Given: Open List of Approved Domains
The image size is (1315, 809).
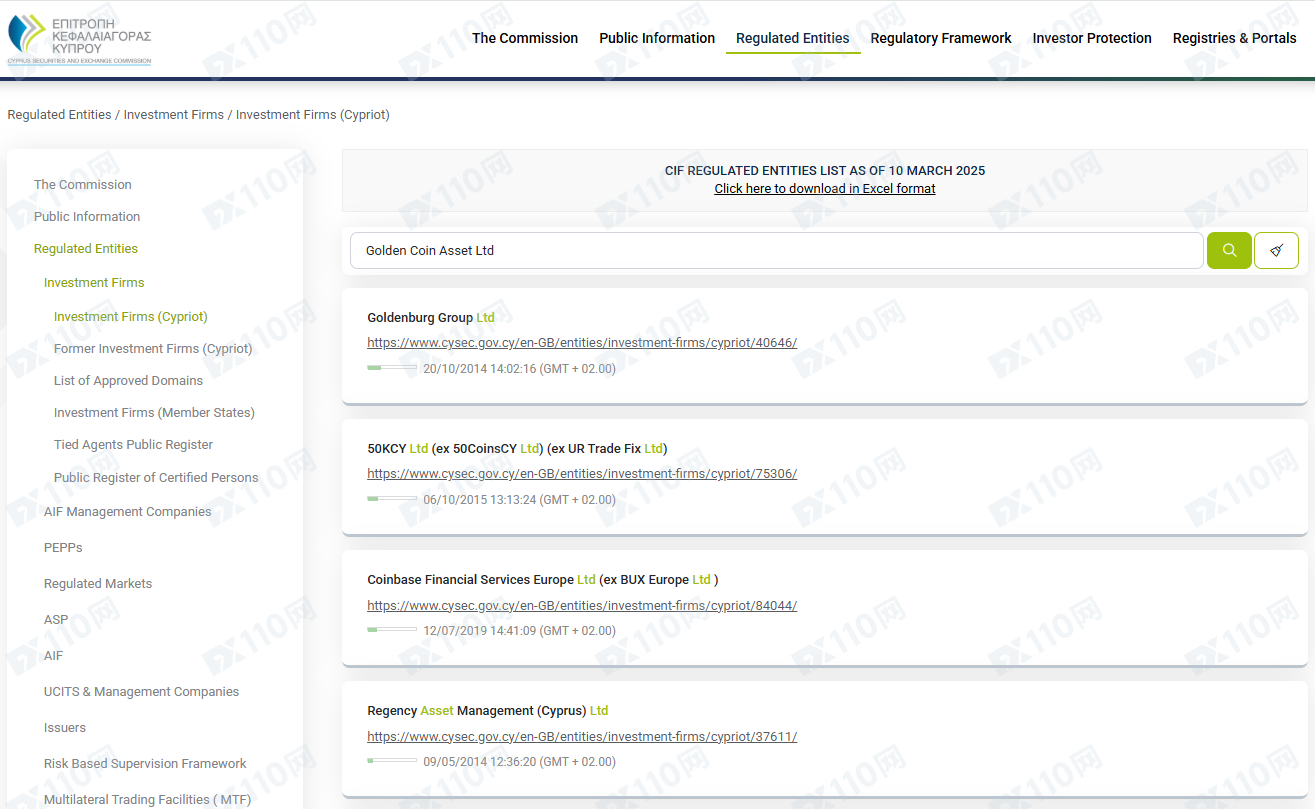Looking at the screenshot, I should point(128,381).
